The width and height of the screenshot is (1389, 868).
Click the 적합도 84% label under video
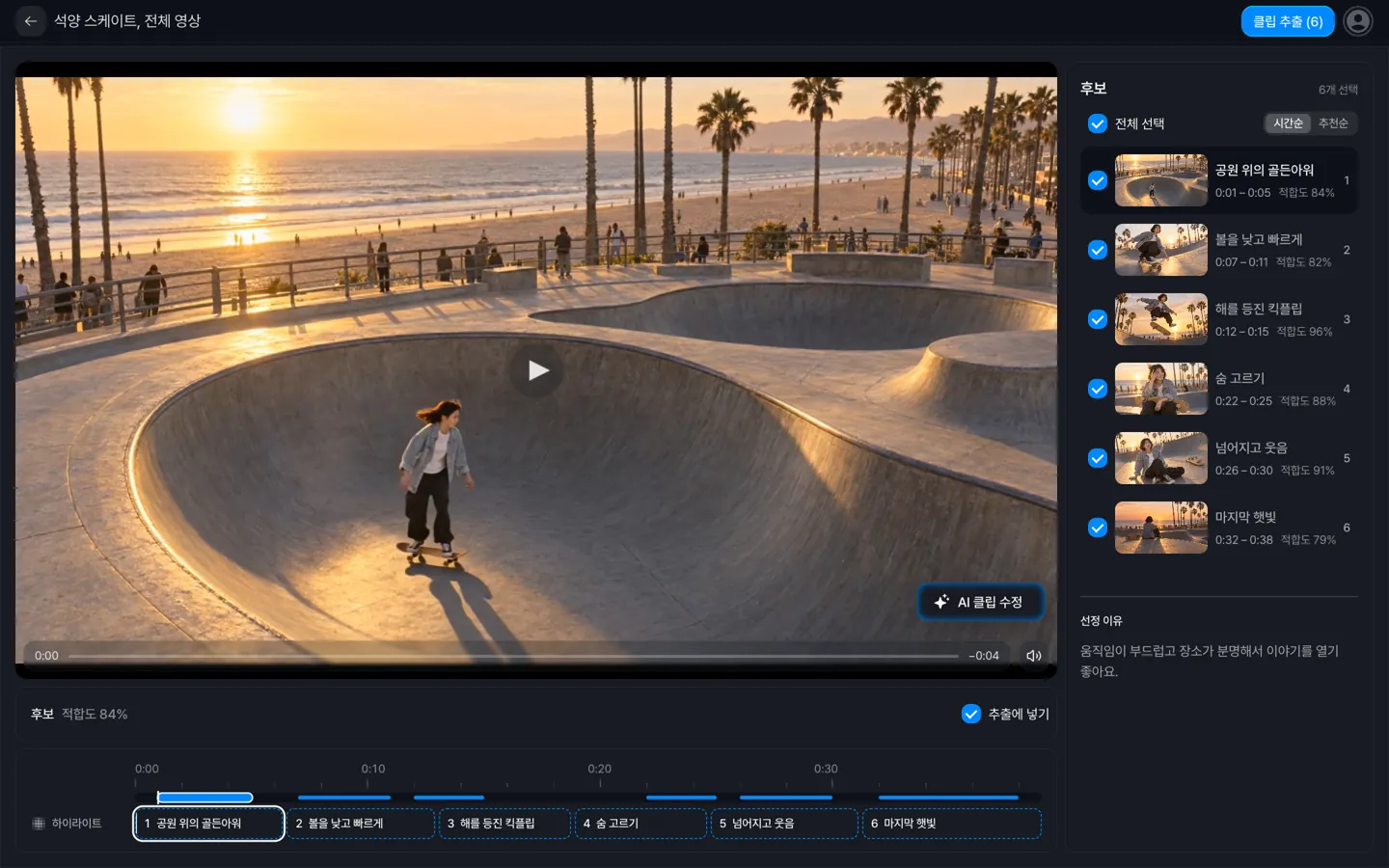click(x=95, y=714)
